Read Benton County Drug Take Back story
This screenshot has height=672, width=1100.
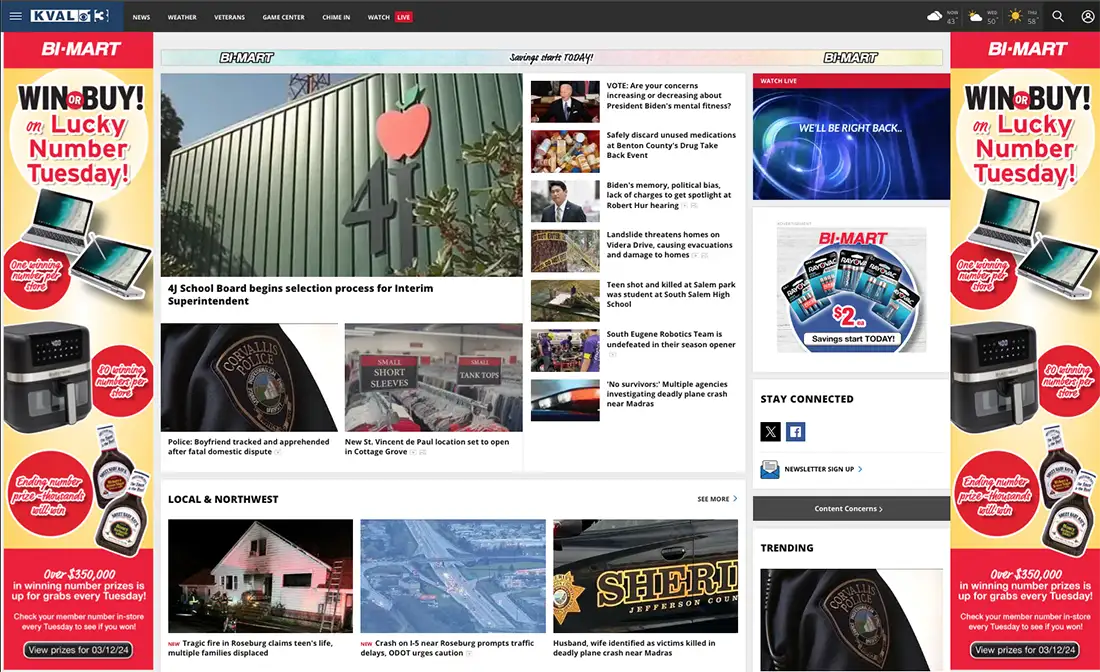[x=671, y=145]
